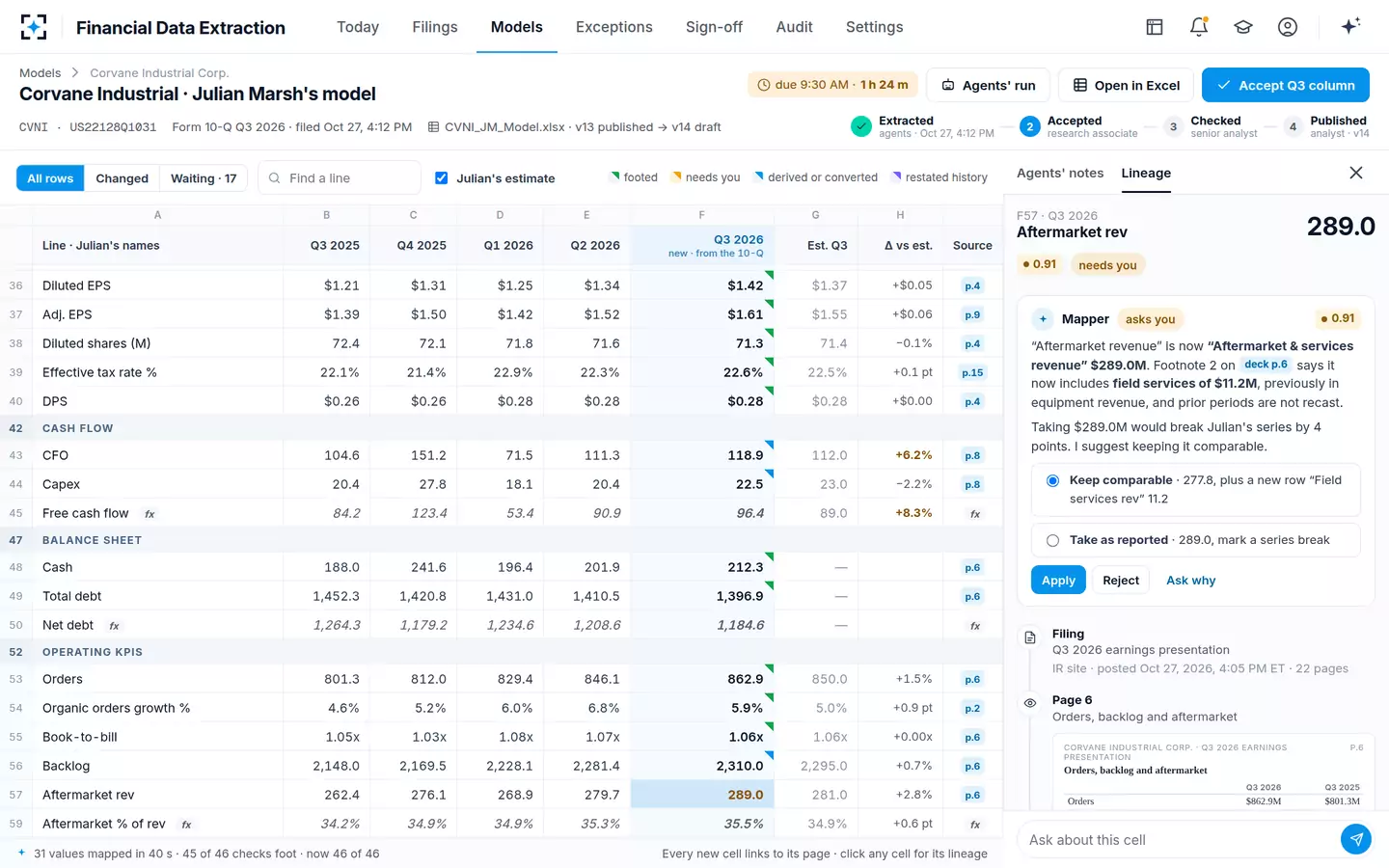Open the deck p.6 footnote reference

(1266, 365)
